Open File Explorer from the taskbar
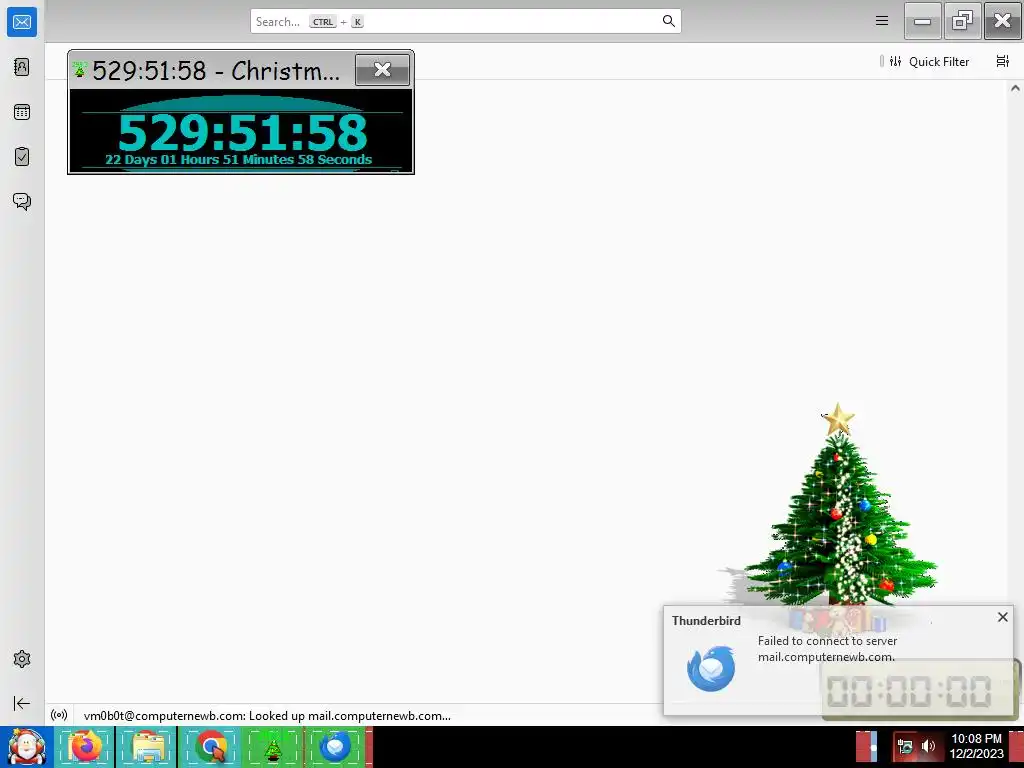Image resolution: width=1024 pixels, height=768 pixels. click(x=148, y=746)
